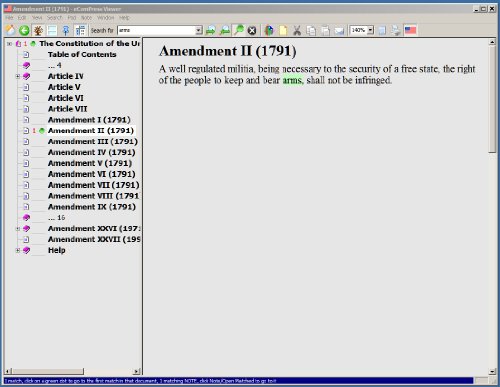Click the envelope mail icon
Screen dimensions: 500x387
pyautogui.click(x=339, y=31)
